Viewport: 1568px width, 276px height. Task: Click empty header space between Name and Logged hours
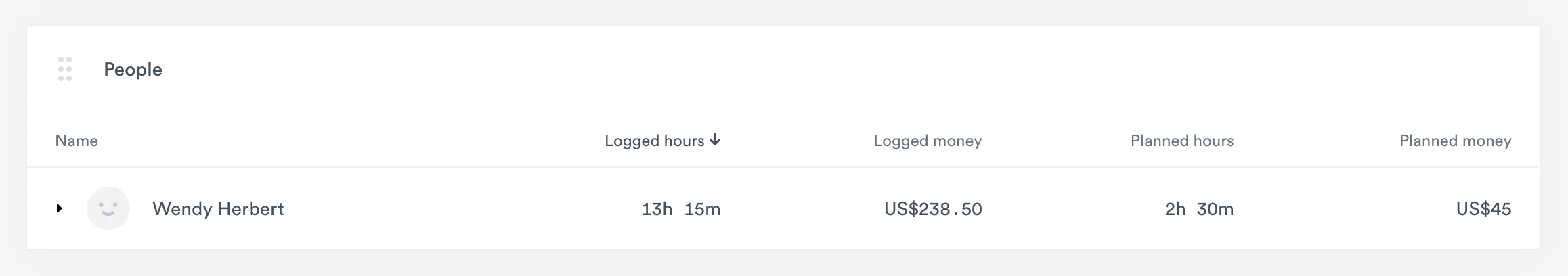pos(339,141)
